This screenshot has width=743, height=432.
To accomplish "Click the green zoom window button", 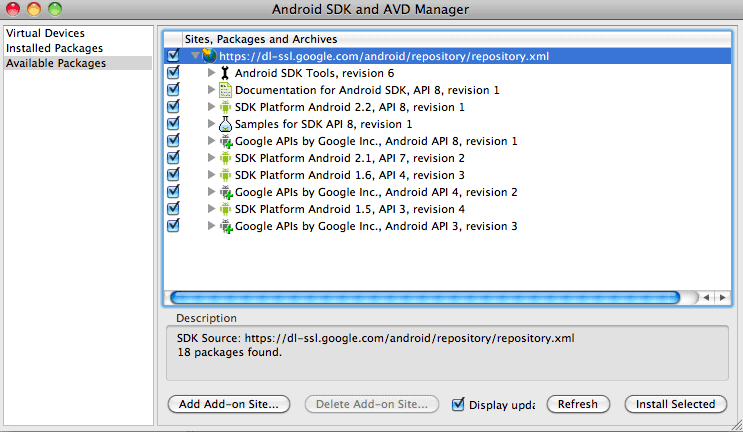I will click(55, 9).
